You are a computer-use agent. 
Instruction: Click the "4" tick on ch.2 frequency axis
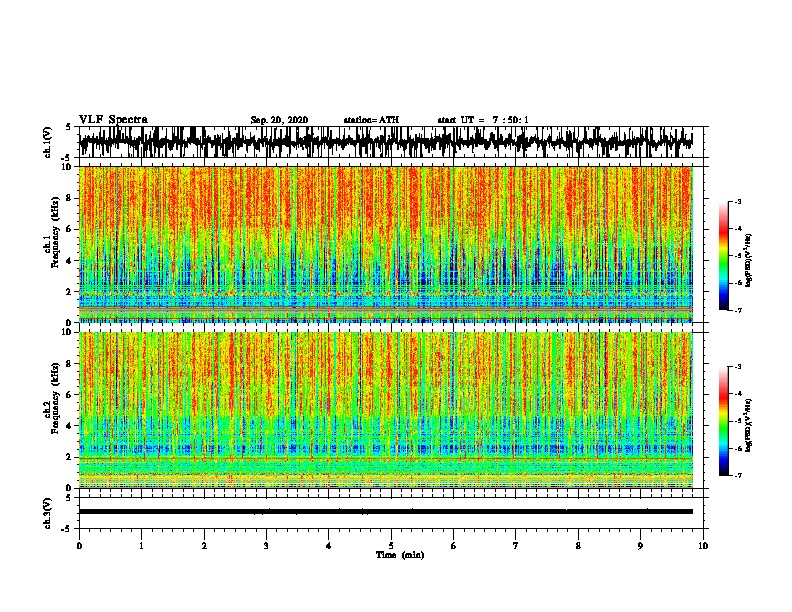[70, 426]
